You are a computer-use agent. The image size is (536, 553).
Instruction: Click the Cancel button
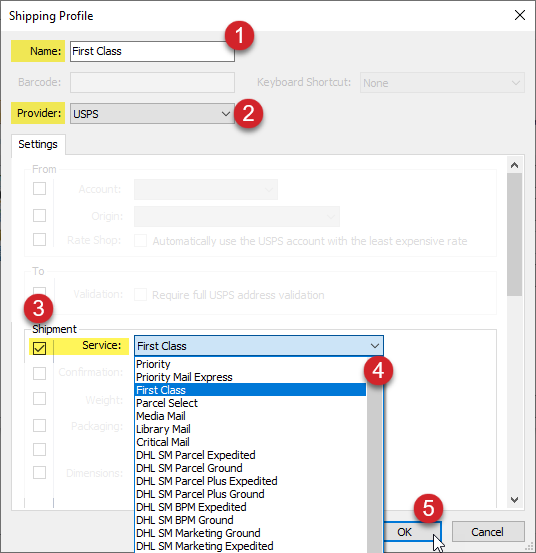click(x=488, y=532)
